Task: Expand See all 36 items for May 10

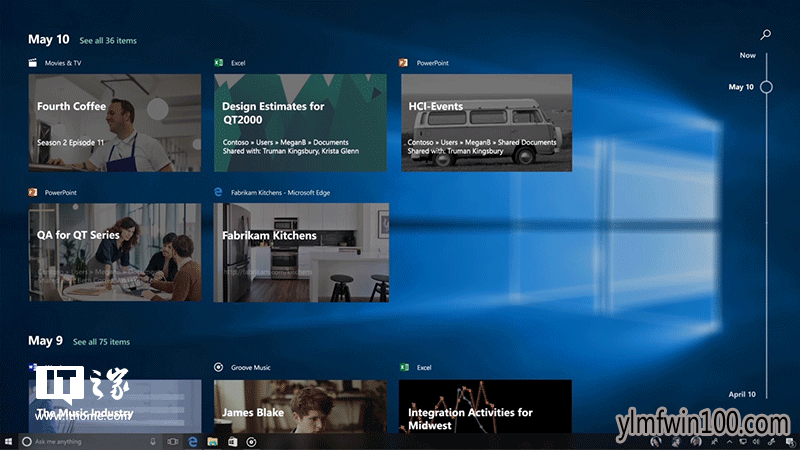Action: pos(108,41)
